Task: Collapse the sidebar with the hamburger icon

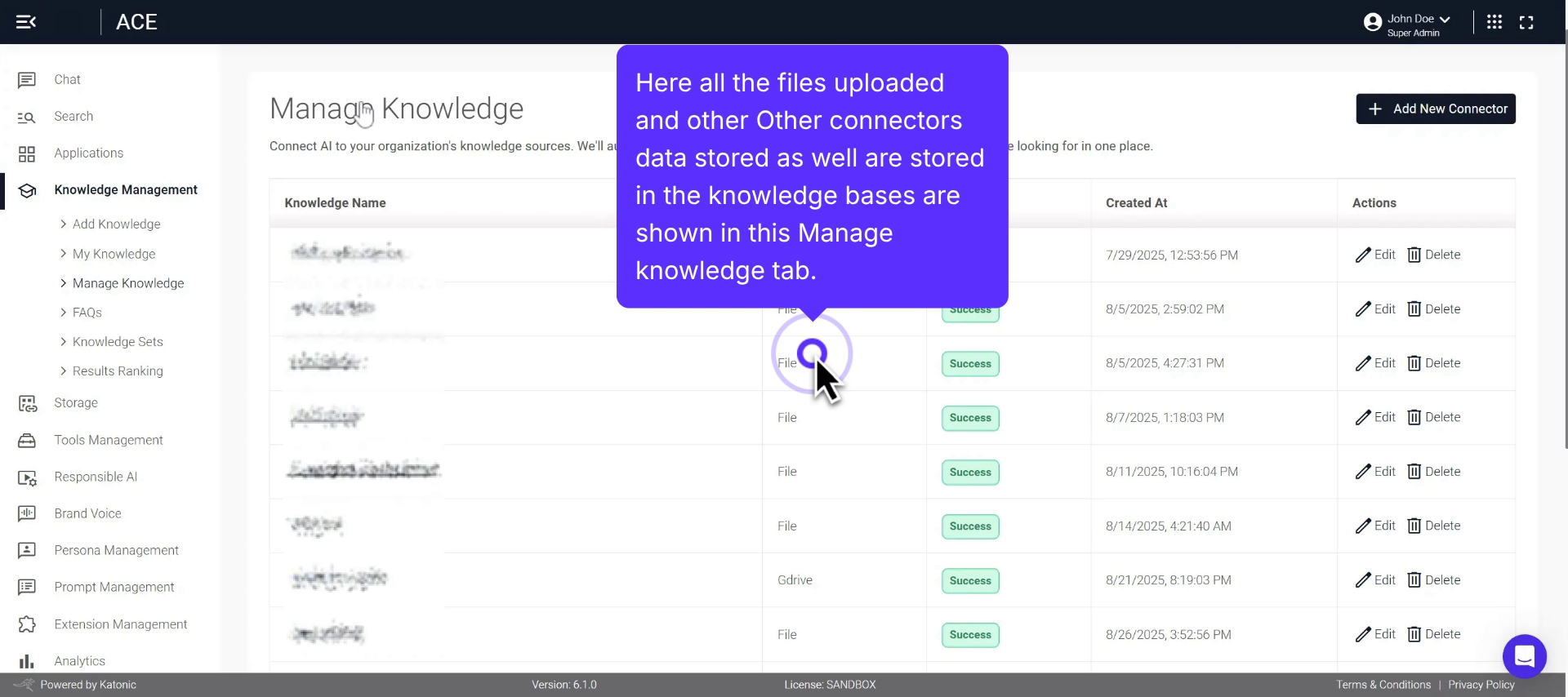Action: click(26, 22)
